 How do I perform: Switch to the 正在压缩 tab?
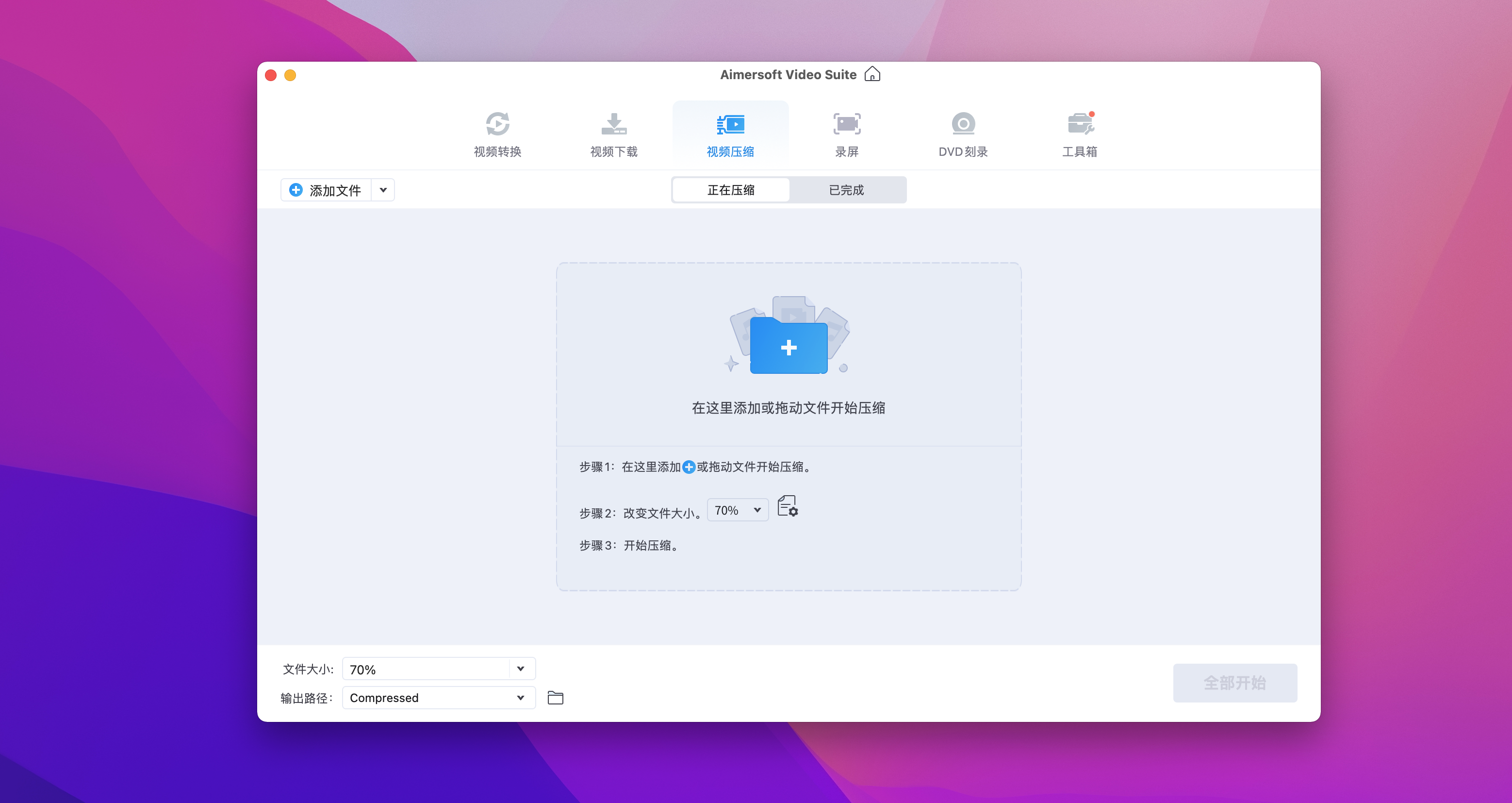[x=731, y=190]
